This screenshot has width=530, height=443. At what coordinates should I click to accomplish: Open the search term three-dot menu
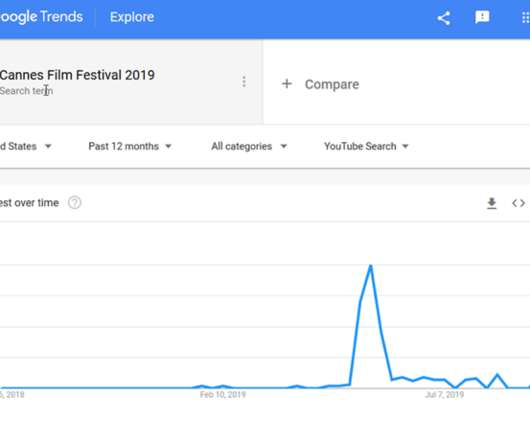(x=244, y=82)
